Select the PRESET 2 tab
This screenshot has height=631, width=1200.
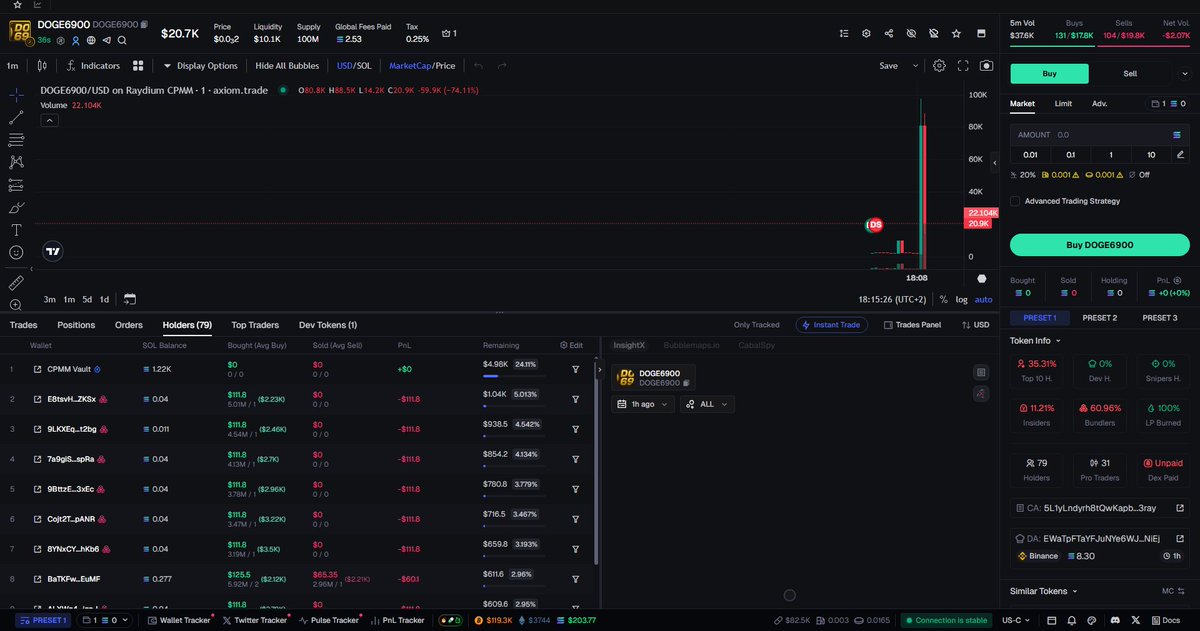pyautogui.click(x=1099, y=318)
